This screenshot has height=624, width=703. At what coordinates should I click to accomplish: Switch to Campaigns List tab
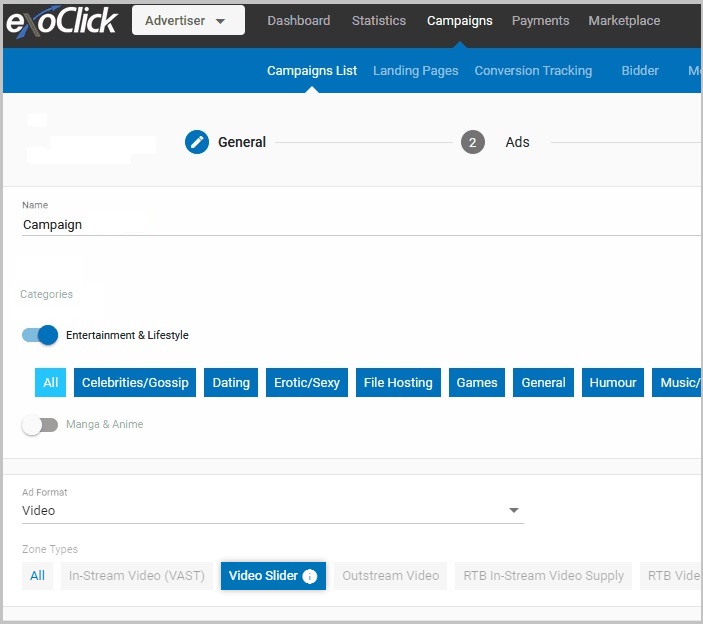point(312,71)
